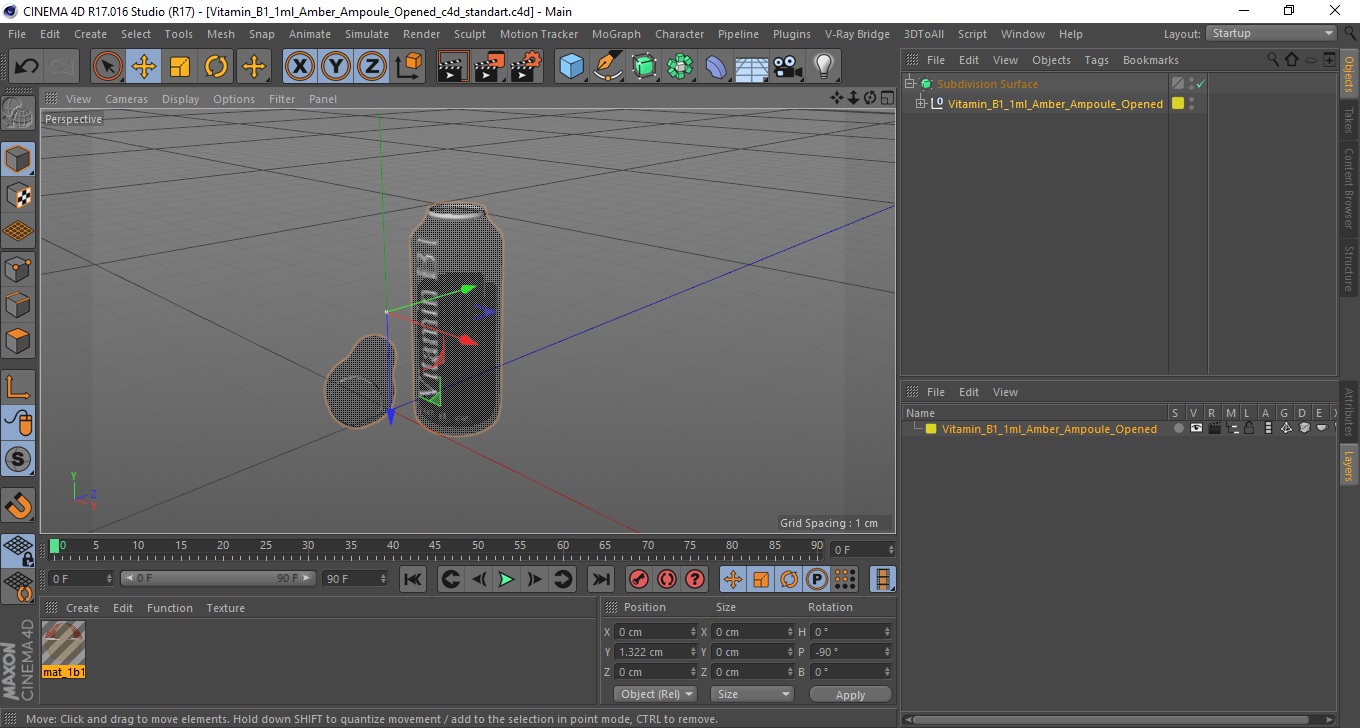This screenshot has width=1360, height=728.
Task: Open Edit Render Settings icon
Action: point(526,67)
